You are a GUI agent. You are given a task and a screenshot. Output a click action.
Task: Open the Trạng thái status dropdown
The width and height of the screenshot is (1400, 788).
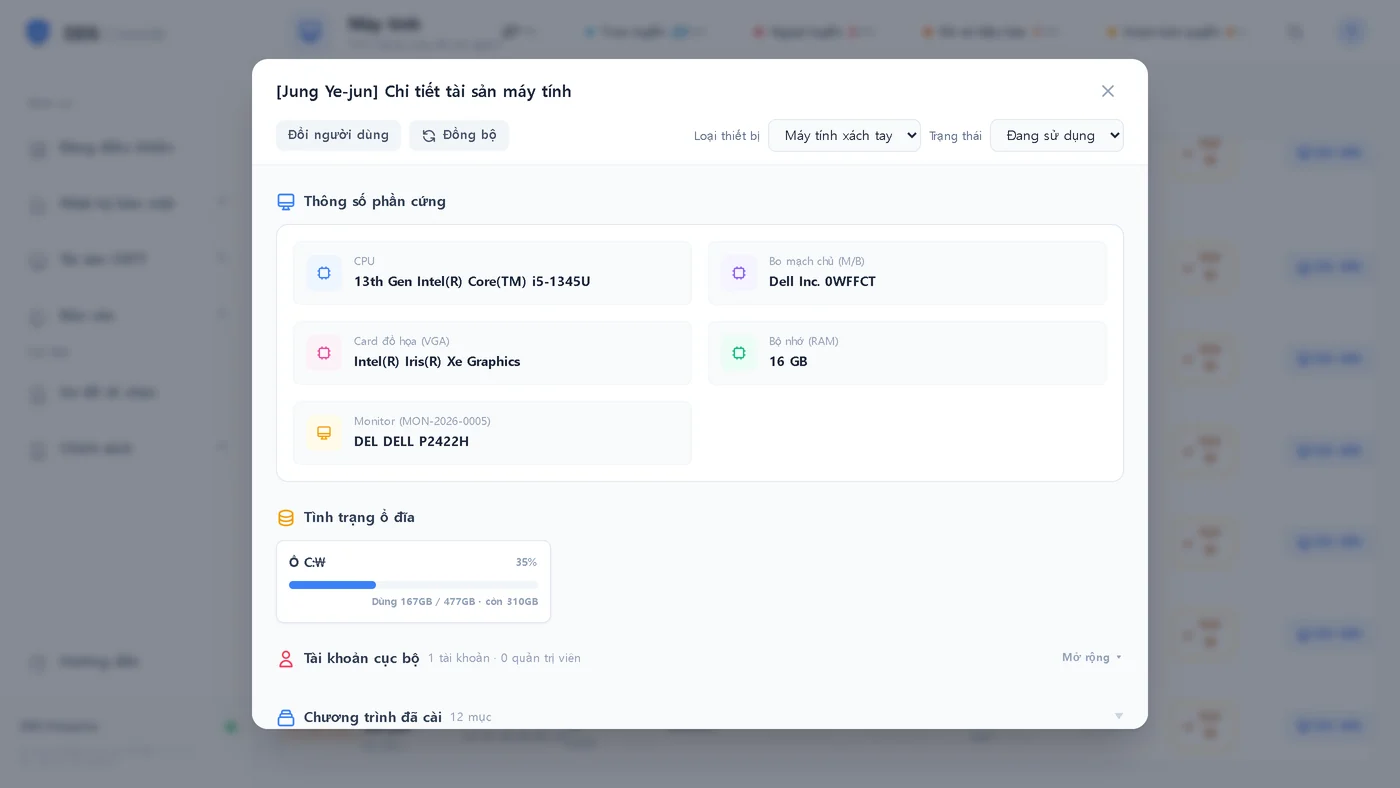(1057, 135)
